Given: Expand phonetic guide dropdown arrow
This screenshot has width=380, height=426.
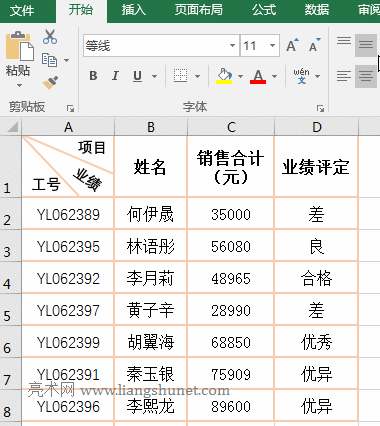Looking at the screenshot, I should (x=317, y=76).
